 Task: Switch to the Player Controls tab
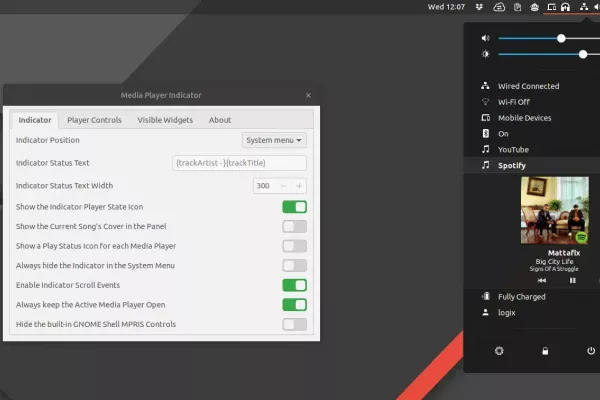pyautogui.click(x=94, y=120)
